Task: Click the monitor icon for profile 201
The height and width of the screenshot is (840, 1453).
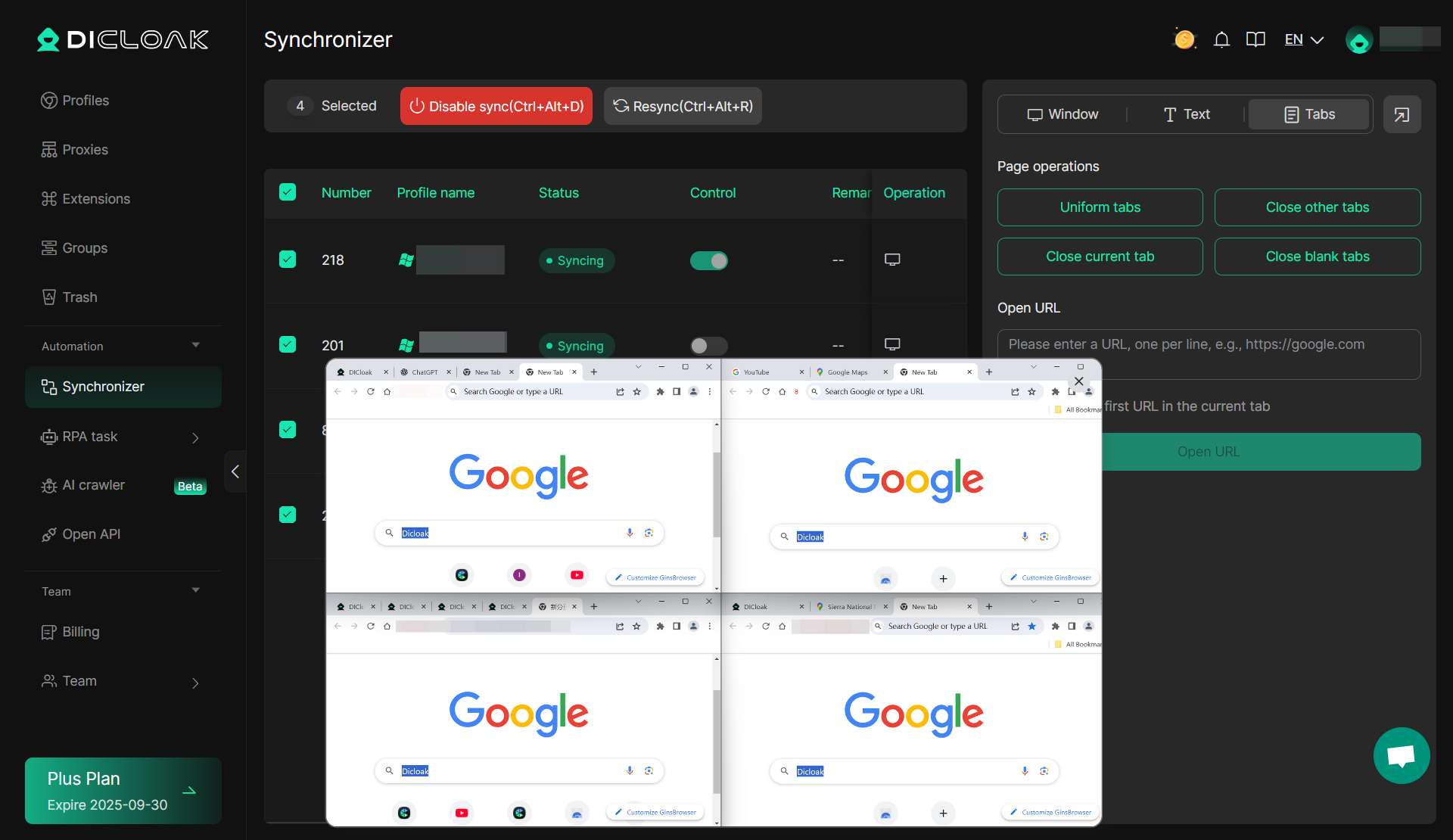Action: tap(892, 344)
